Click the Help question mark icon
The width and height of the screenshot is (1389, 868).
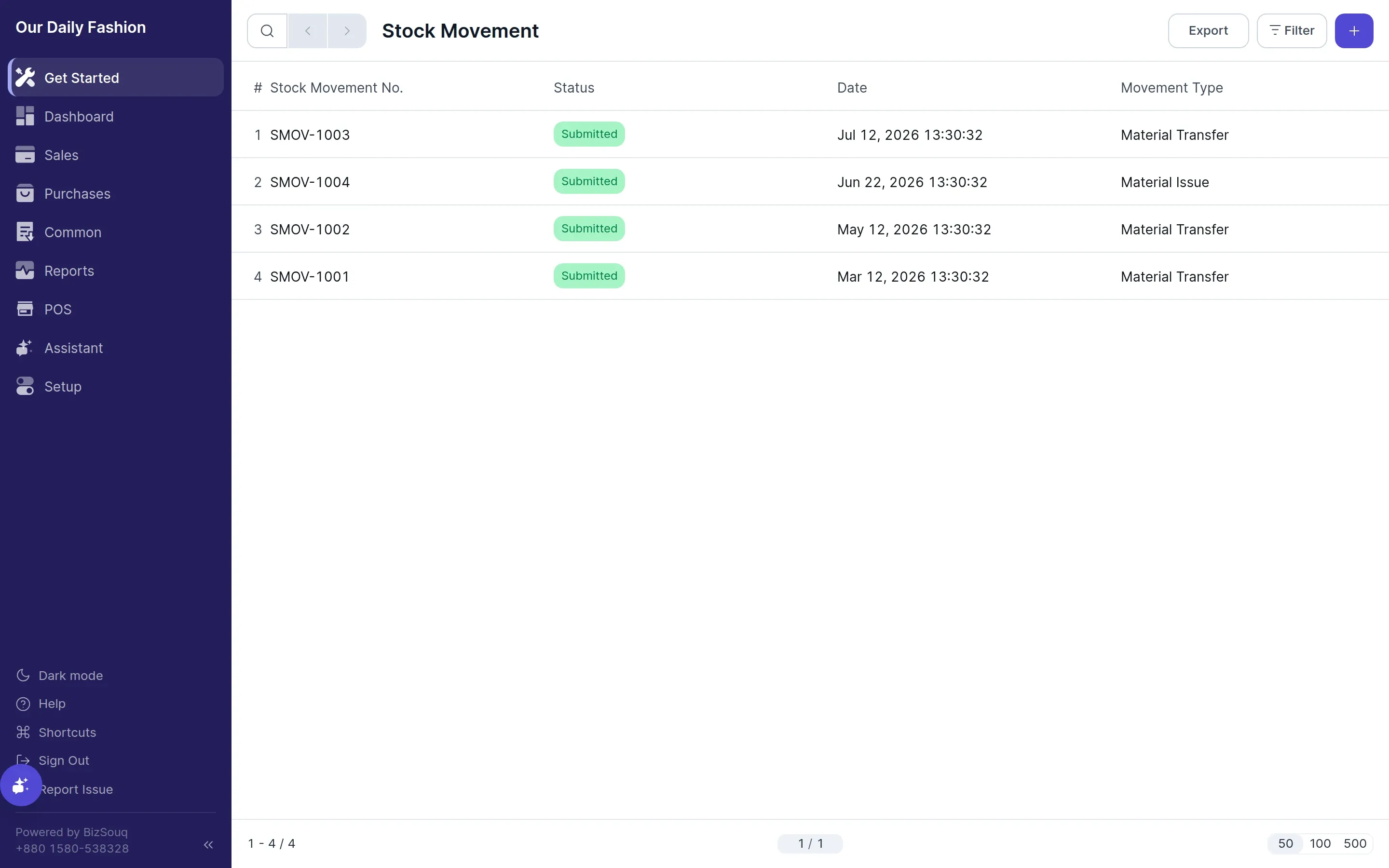click(23, 704)
